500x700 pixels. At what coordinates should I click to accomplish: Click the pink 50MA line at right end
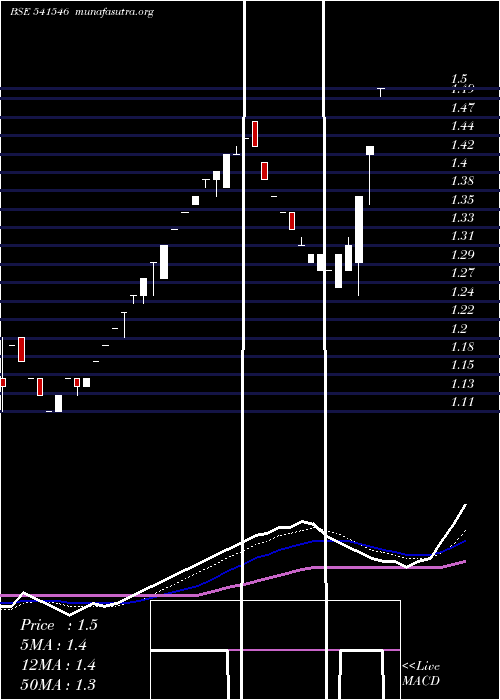coord(464,562)
